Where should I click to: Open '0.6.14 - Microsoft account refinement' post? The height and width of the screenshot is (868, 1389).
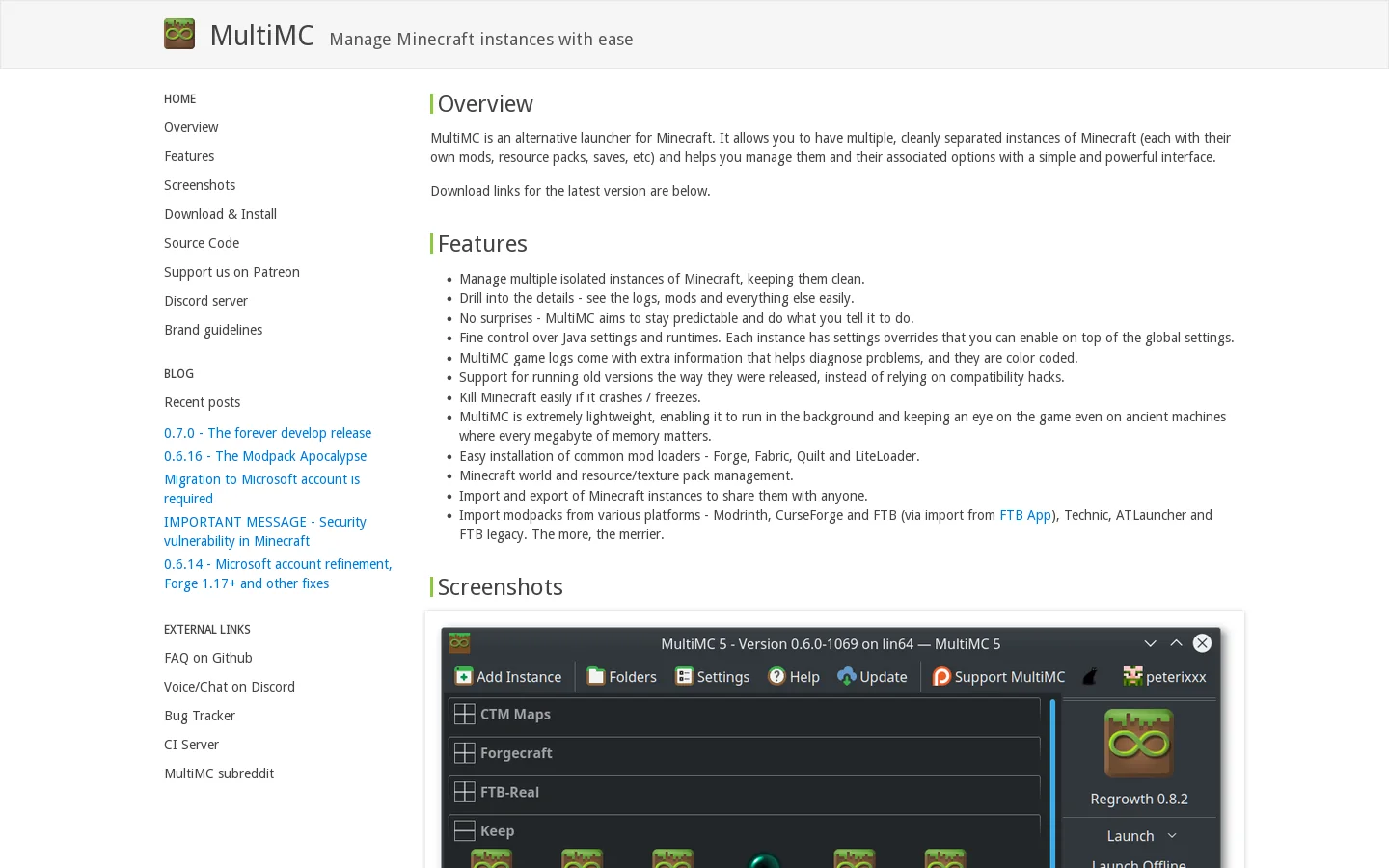click(278, 574)
